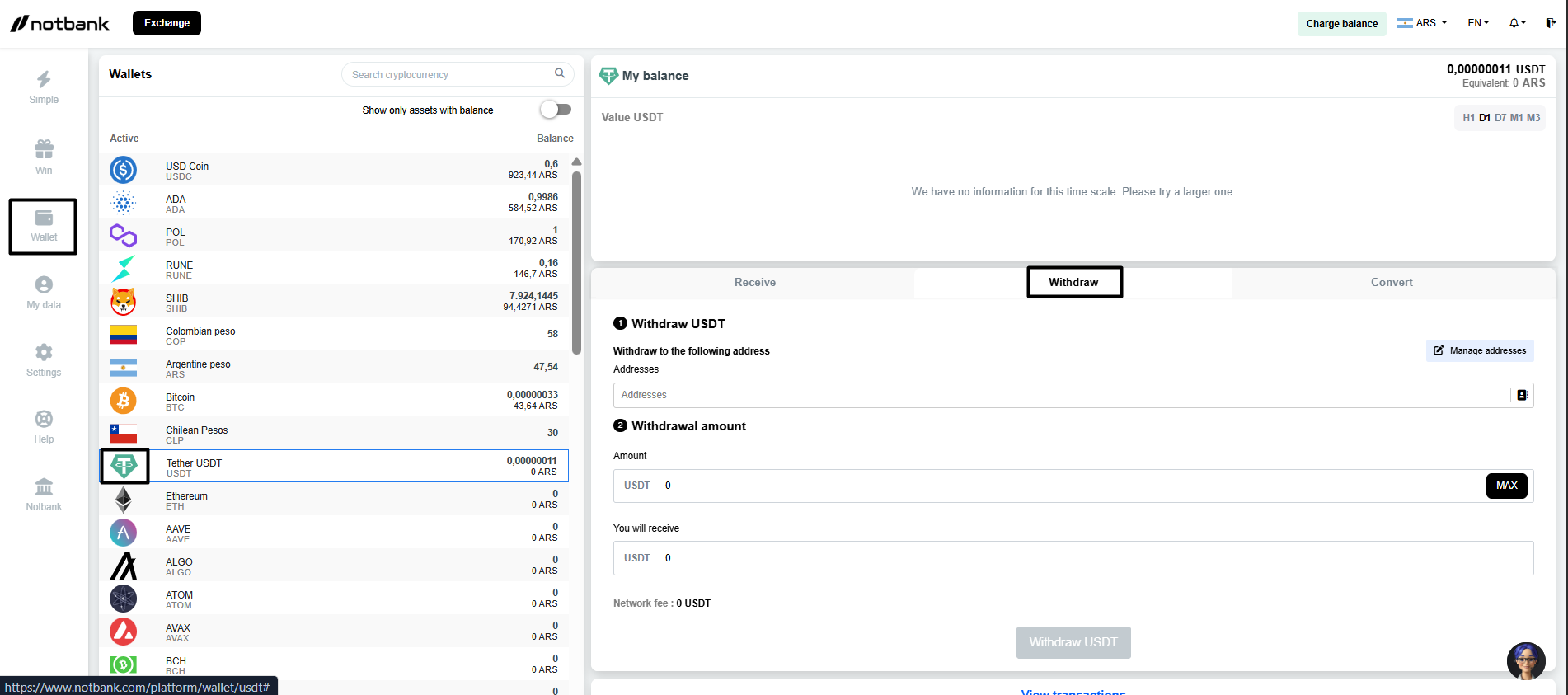Screen dimensions: 1568x695
Task: Open the EN language dropdown
Action: pos(1478,23)
